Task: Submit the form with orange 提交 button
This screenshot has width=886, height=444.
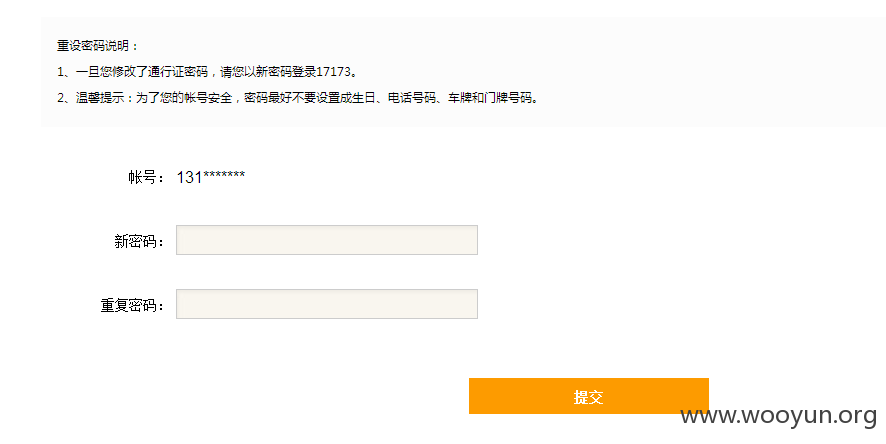Action: pyautogui.click(x=589, y=396)
